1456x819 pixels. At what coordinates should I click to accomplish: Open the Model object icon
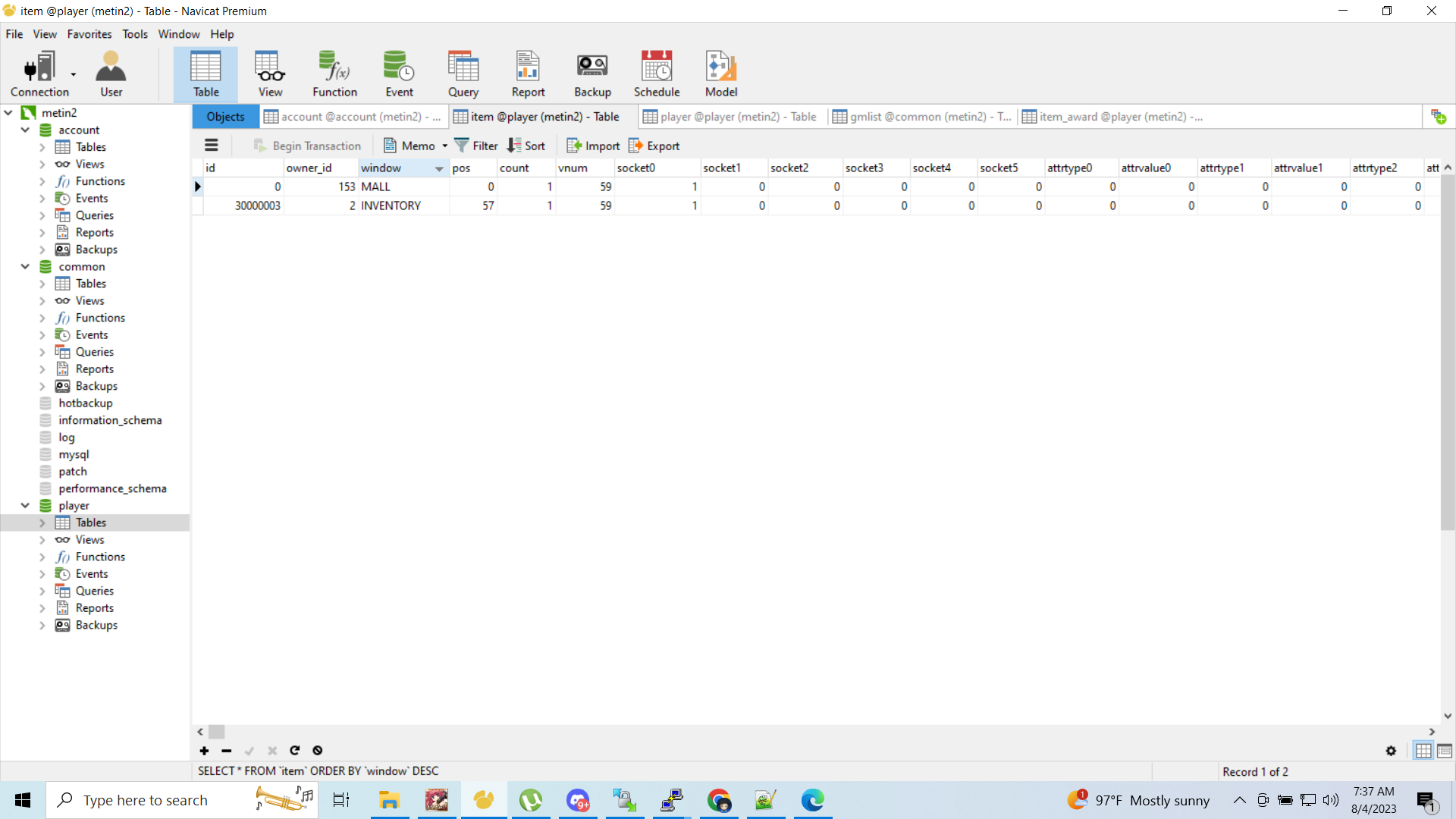click(x=721, y=74)
